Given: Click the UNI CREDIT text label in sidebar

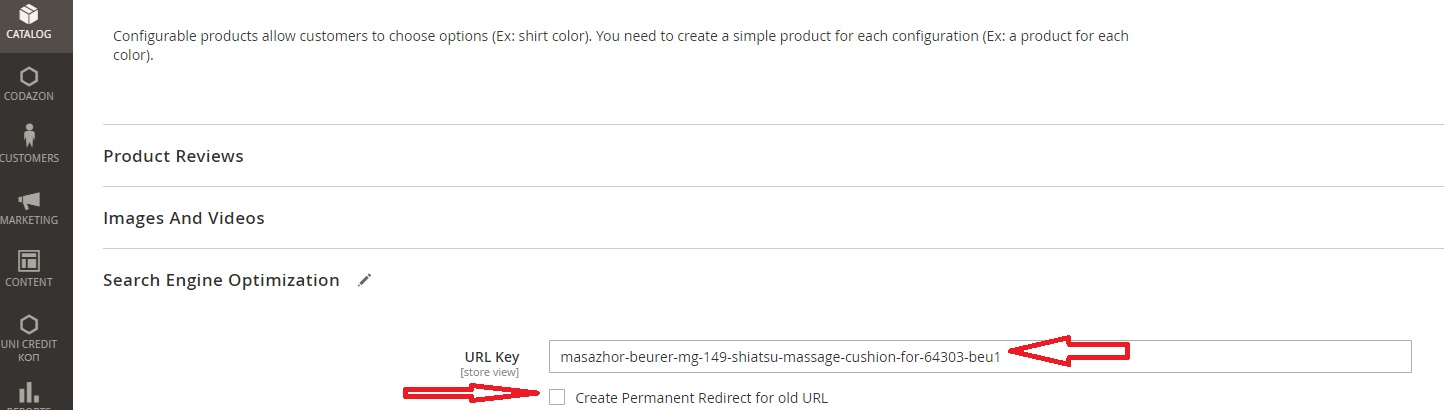Looking at the screenshot, I should pos(29,344).
